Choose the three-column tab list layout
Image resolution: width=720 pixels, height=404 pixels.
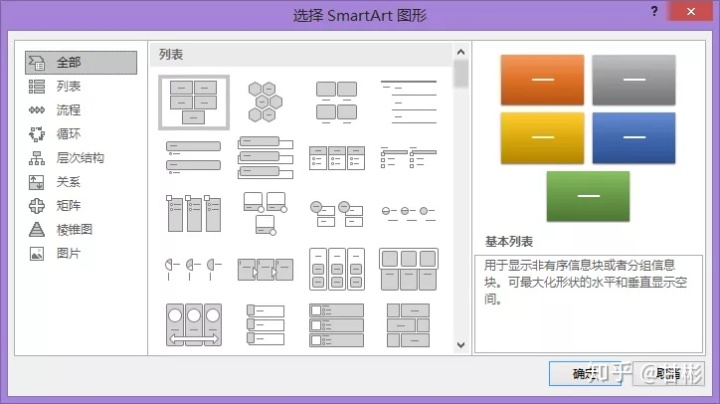(x=193, y=213)
